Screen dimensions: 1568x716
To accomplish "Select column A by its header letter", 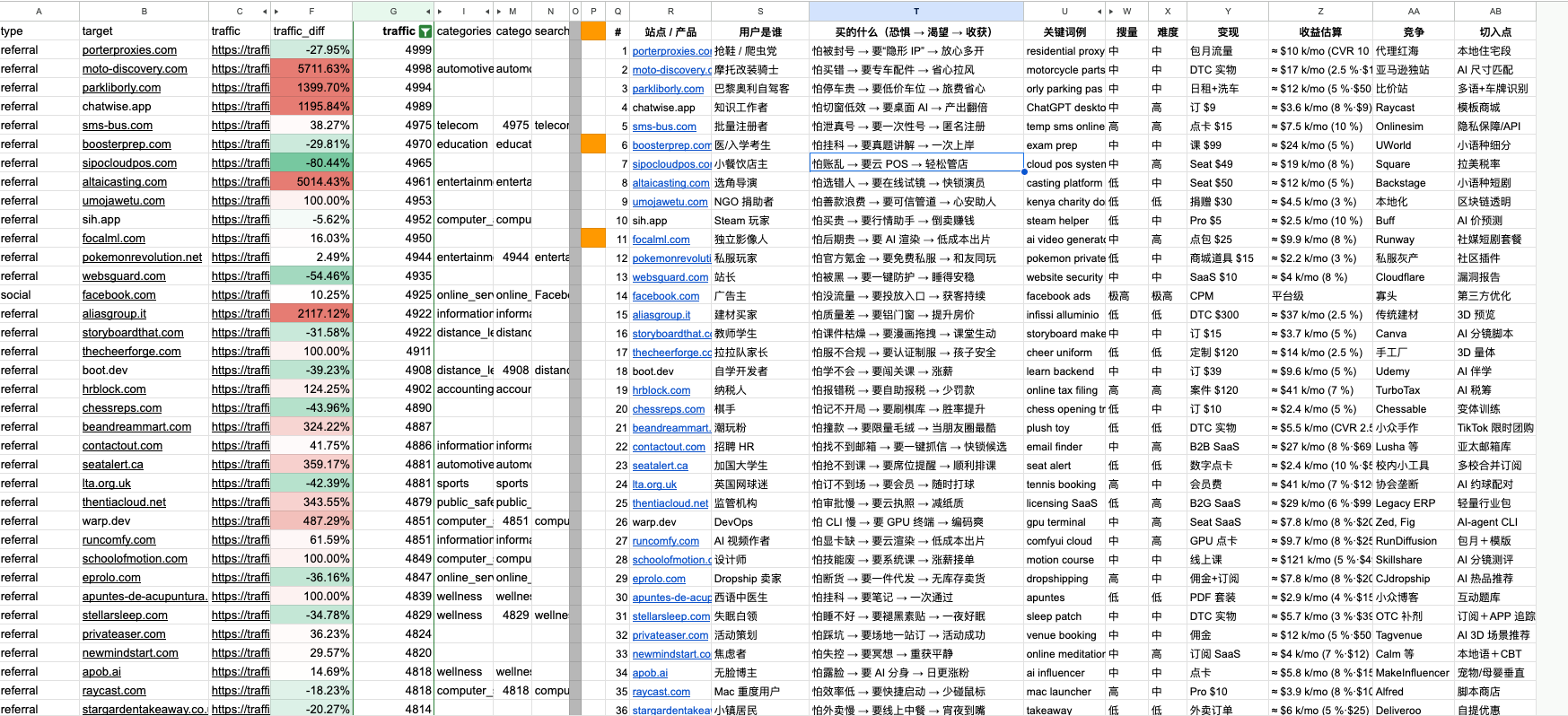I will coord(39,12).
